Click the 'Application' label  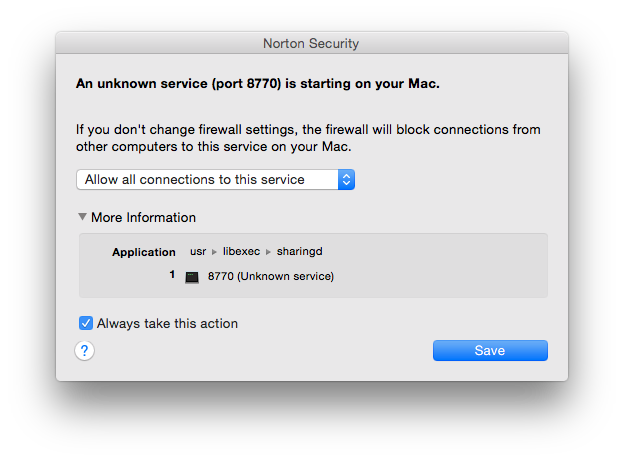143,252
